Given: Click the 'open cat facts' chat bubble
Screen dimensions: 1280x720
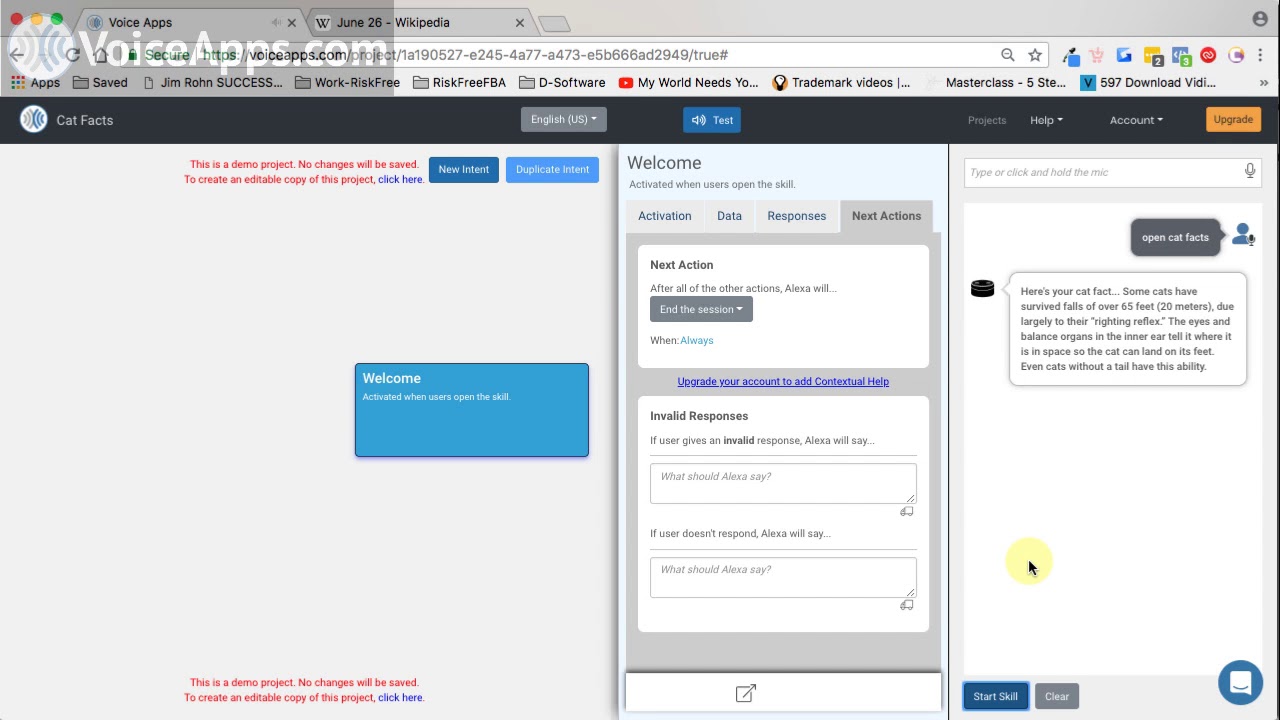Looking at the screenshot, I should 1176,237.
